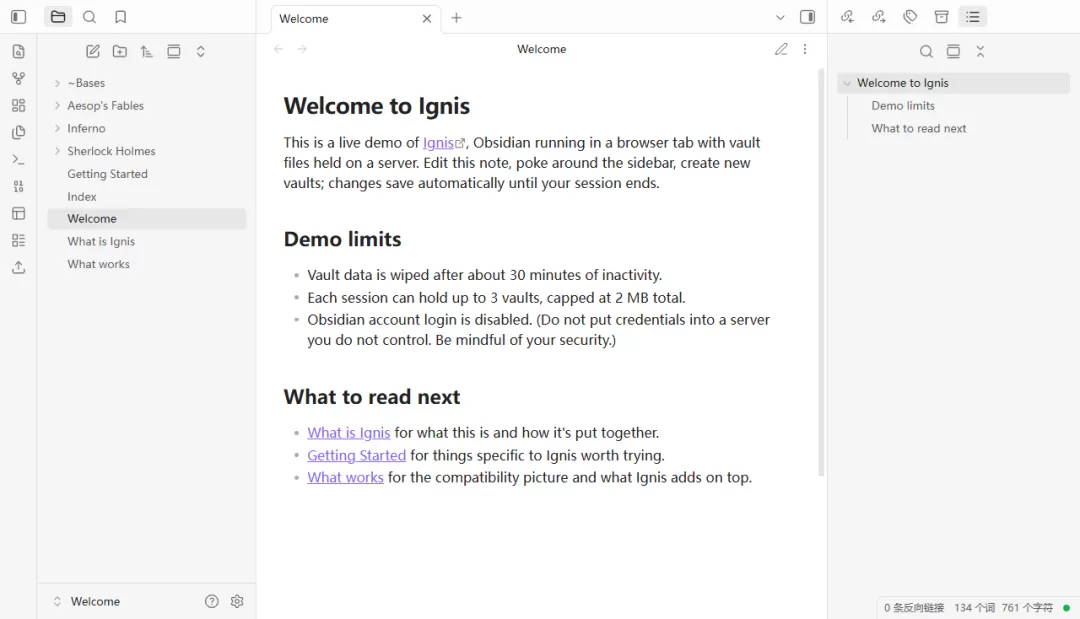The image size is (1080, 619).
Task: Collapse Welcome to Ignis outline heading
Action: click(847, 83)
